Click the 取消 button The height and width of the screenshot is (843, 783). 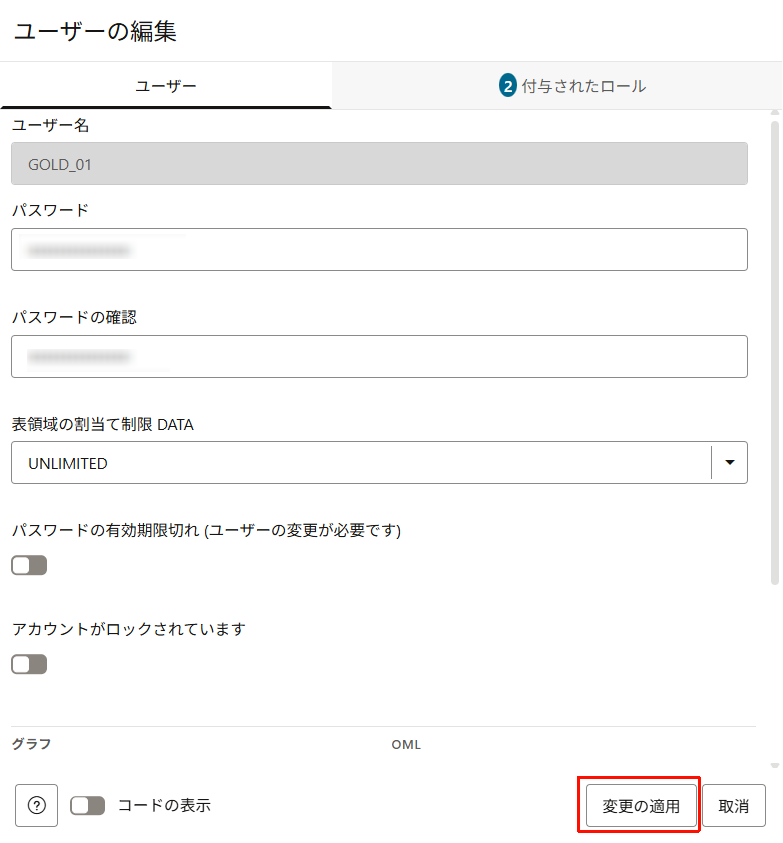(734, 805)
